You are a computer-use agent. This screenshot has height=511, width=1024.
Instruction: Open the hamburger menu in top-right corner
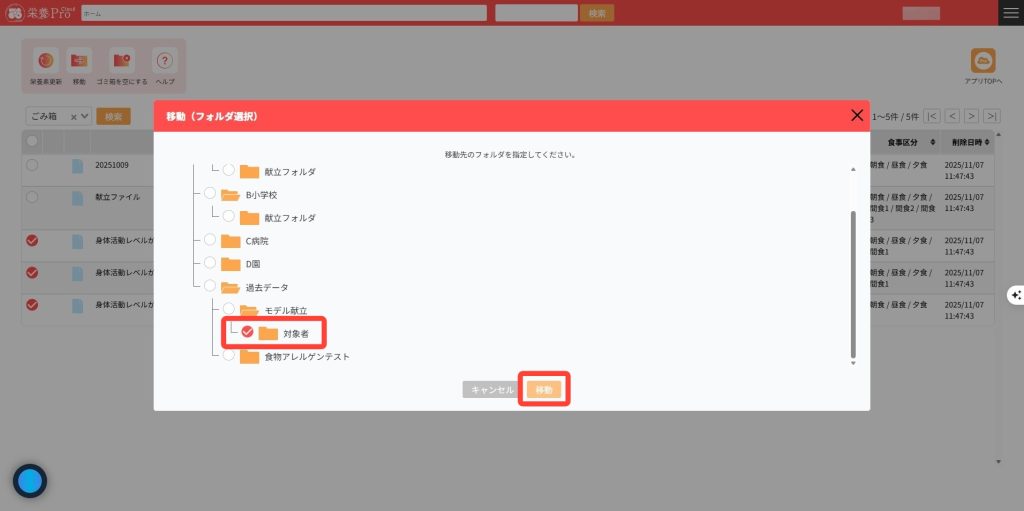(x=1011, y=12)
